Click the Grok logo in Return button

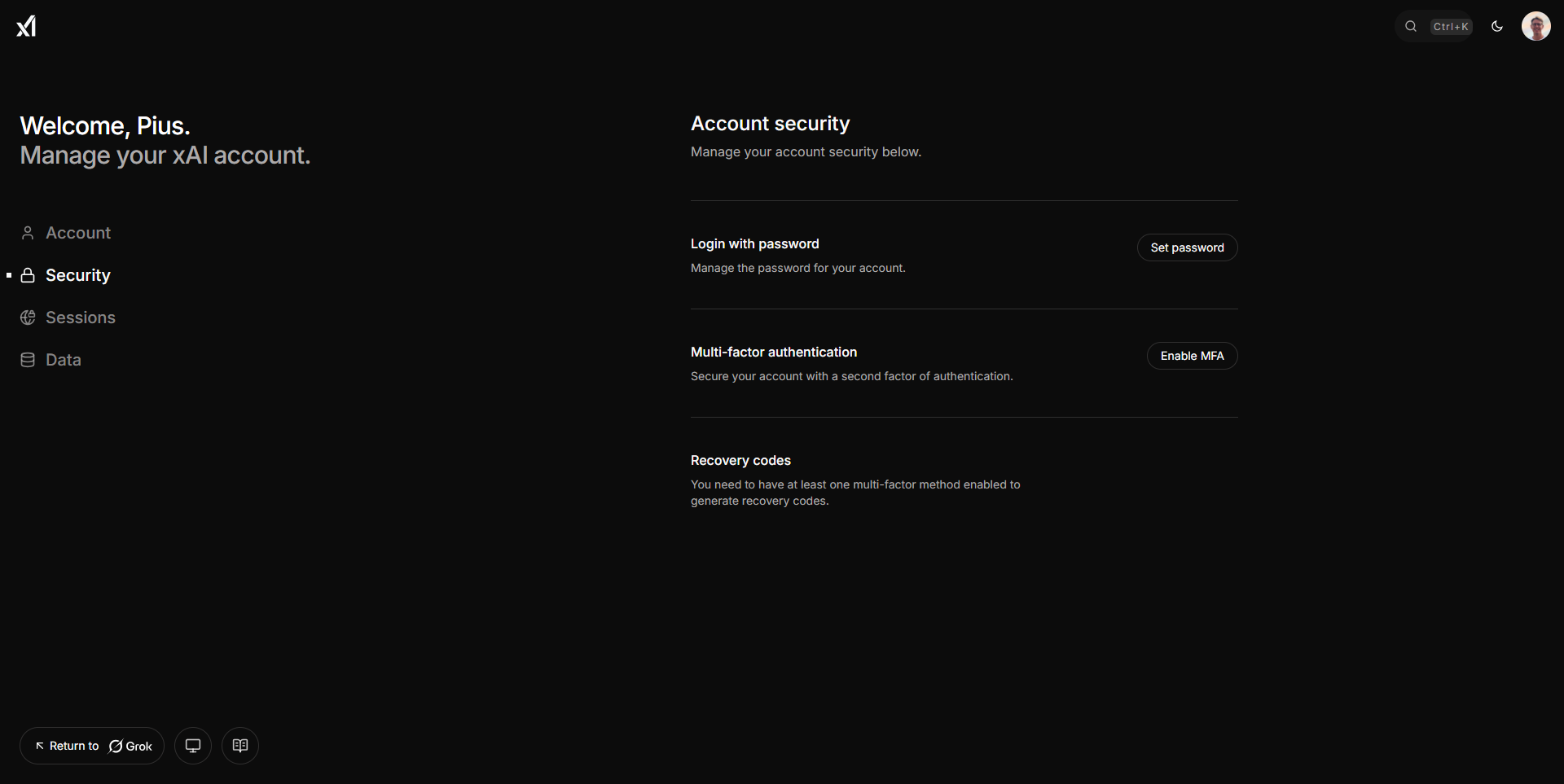tap(116, 747)
